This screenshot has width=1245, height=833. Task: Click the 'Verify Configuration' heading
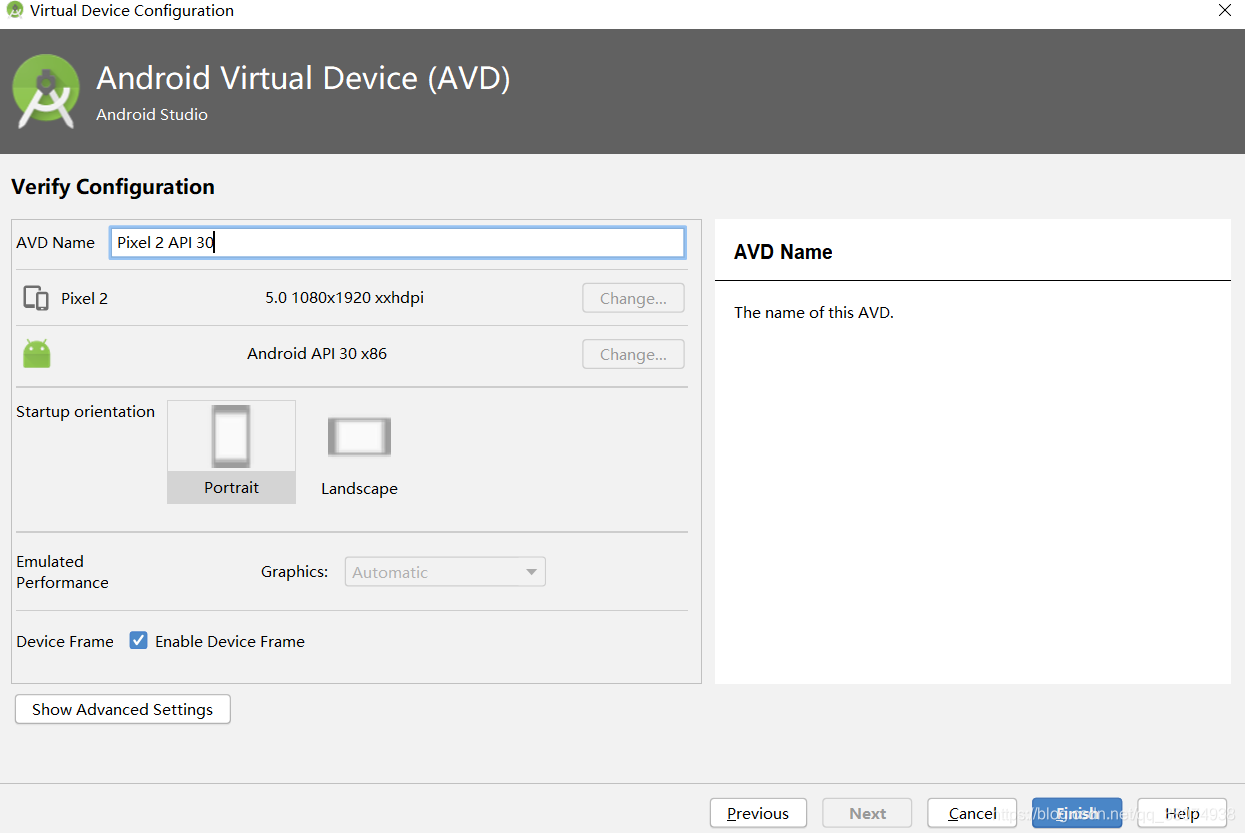coord(113,187)
